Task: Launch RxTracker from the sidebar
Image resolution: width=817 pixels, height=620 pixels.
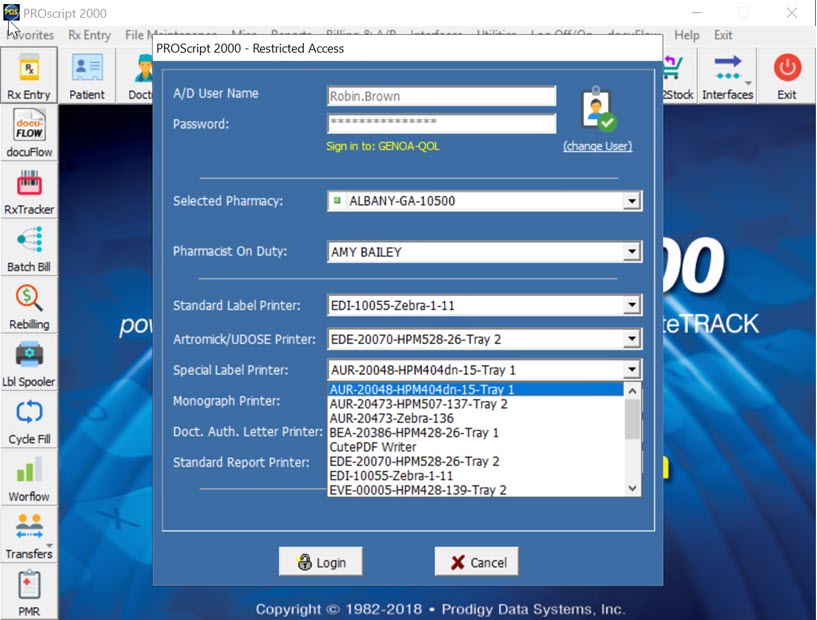Action: click(29, 190)
